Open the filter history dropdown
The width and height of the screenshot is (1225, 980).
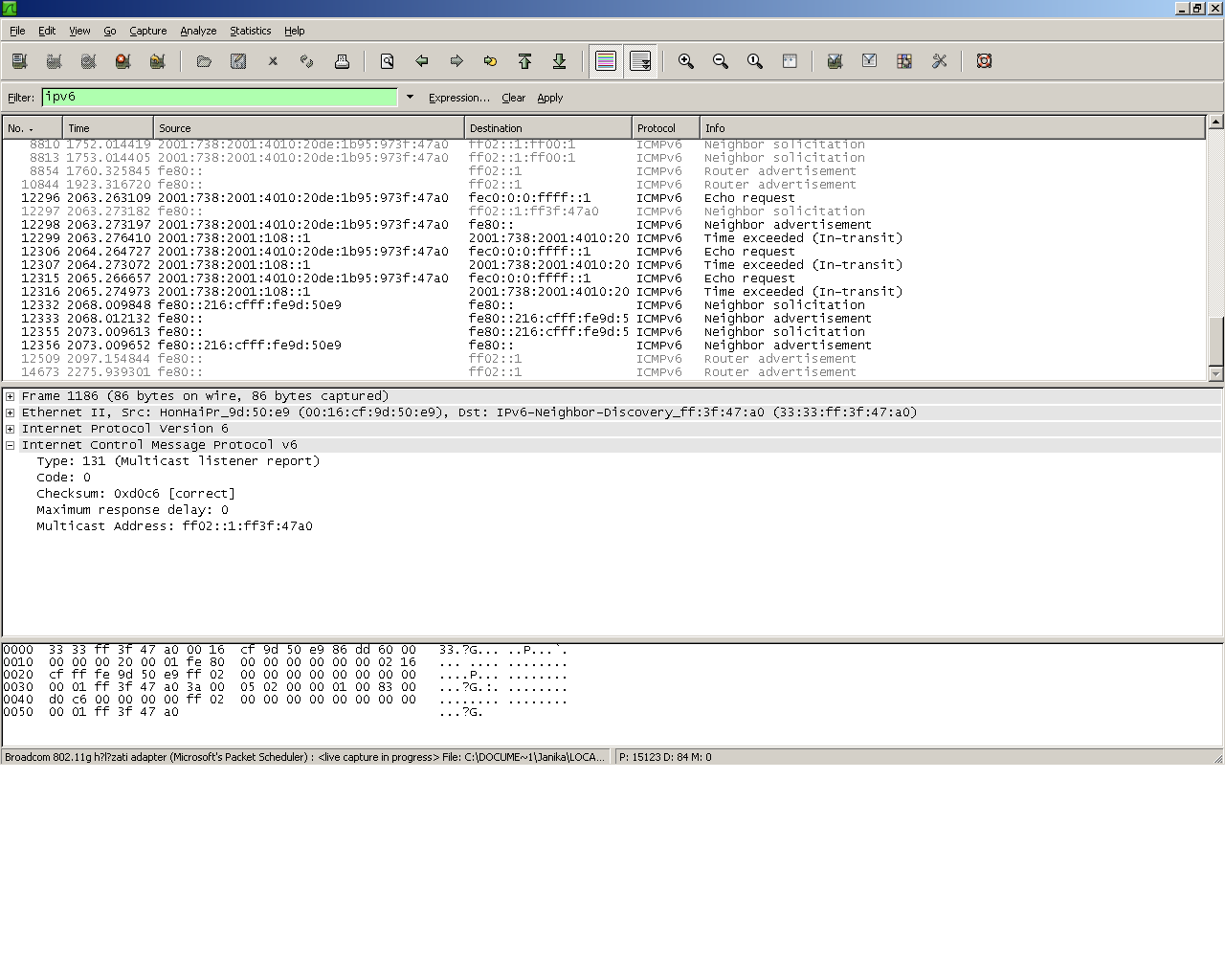coord(410,97)
